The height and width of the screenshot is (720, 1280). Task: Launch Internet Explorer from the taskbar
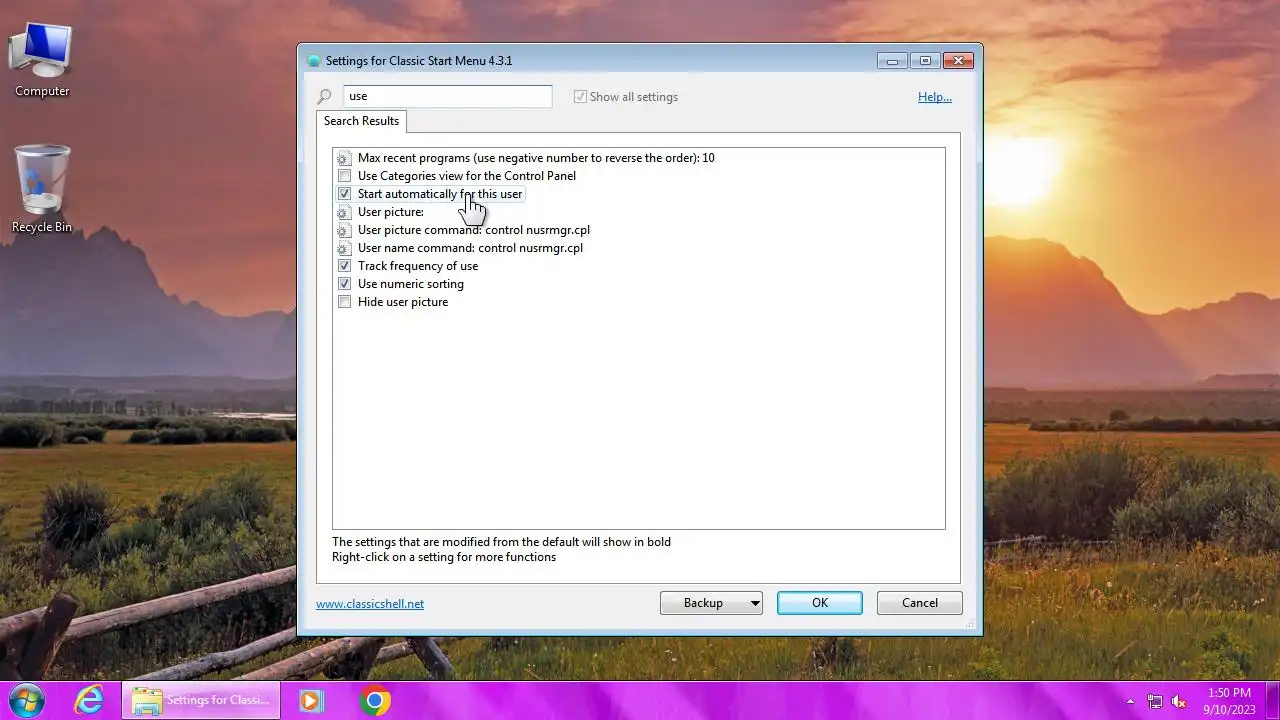coord(89,700)
